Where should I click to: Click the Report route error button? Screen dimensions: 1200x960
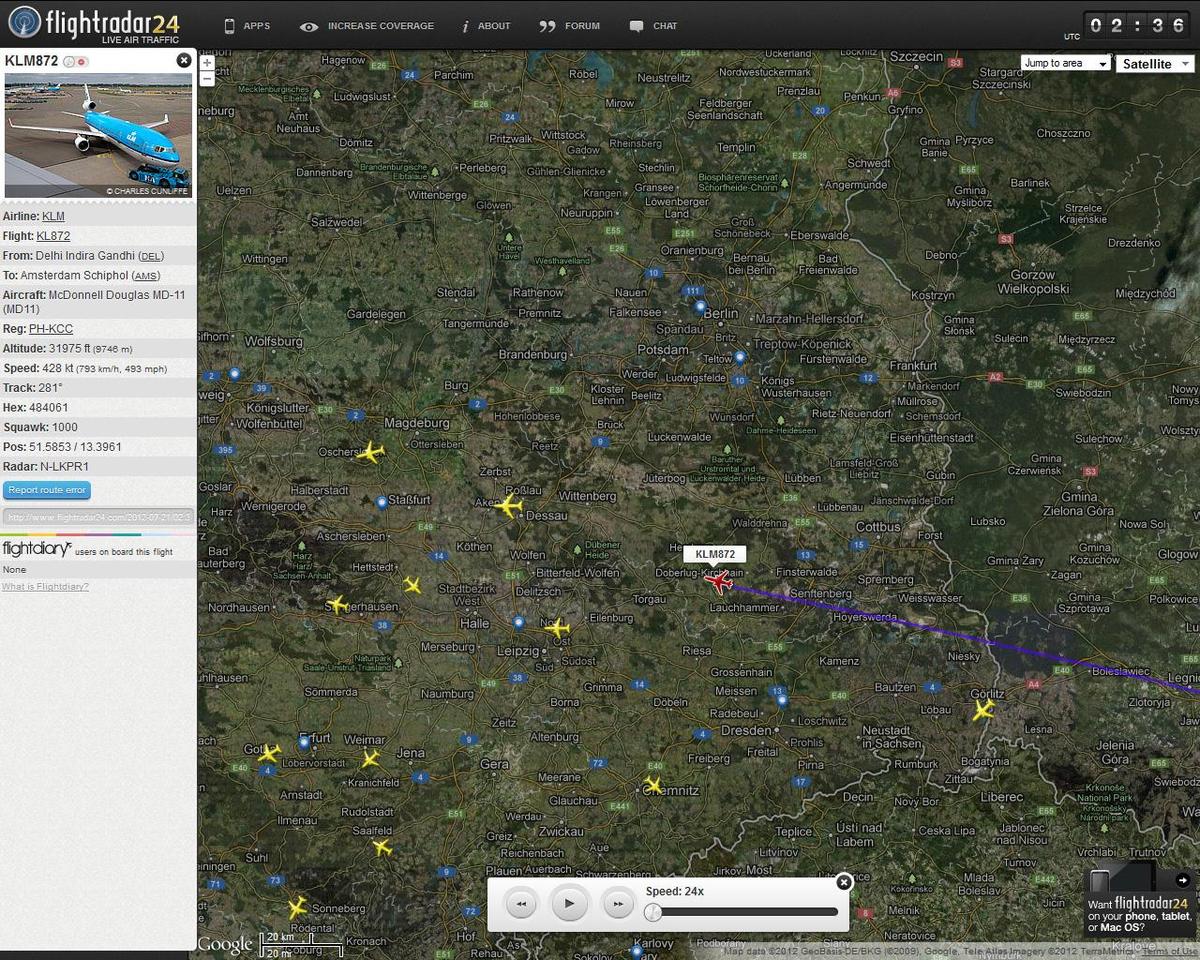pos(47,490)
